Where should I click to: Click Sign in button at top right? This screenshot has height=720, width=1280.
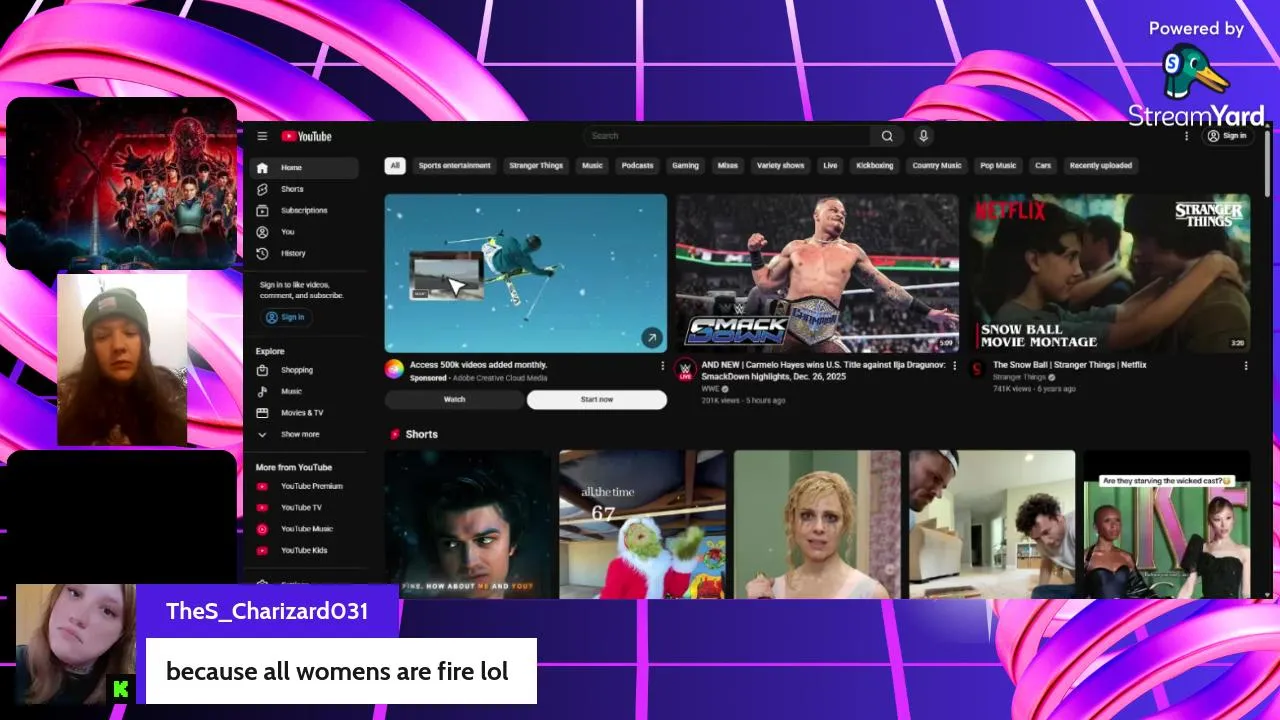1227,136
